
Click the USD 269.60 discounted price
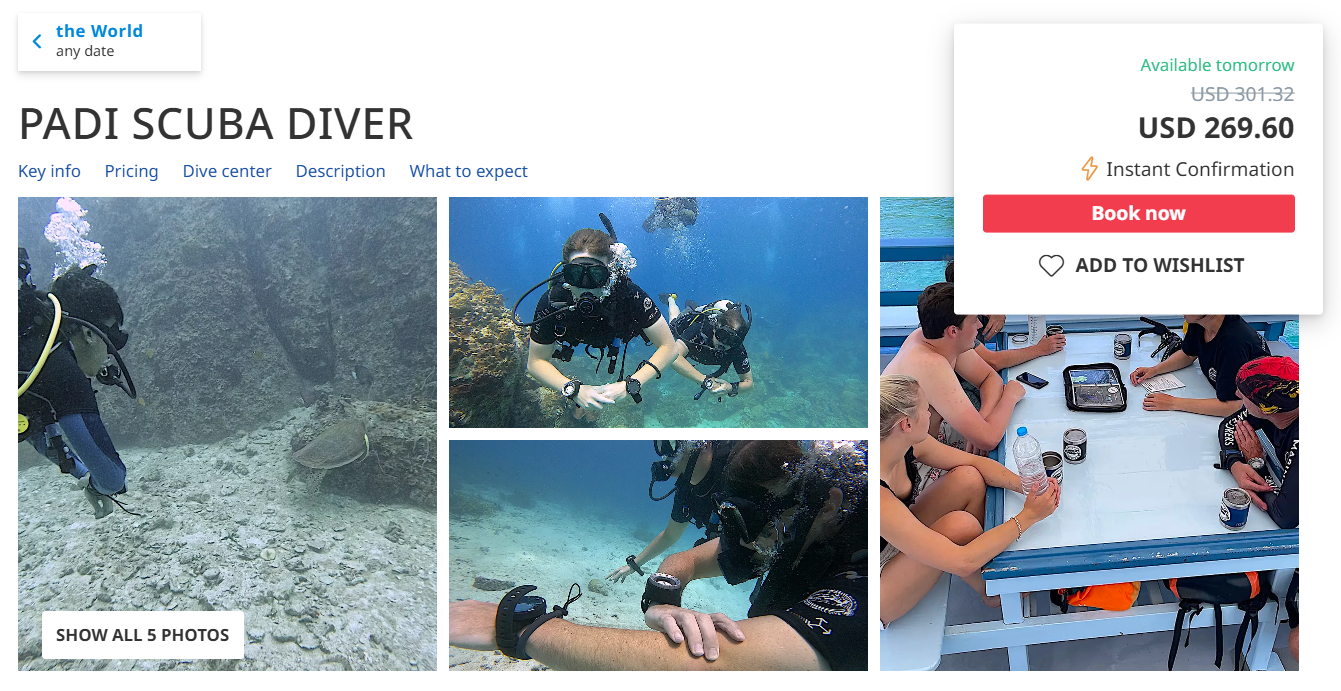point(1216,128)
